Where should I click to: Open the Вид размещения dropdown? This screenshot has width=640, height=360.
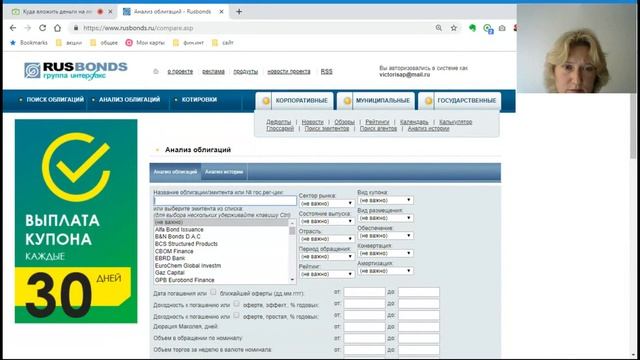[385, 218]
